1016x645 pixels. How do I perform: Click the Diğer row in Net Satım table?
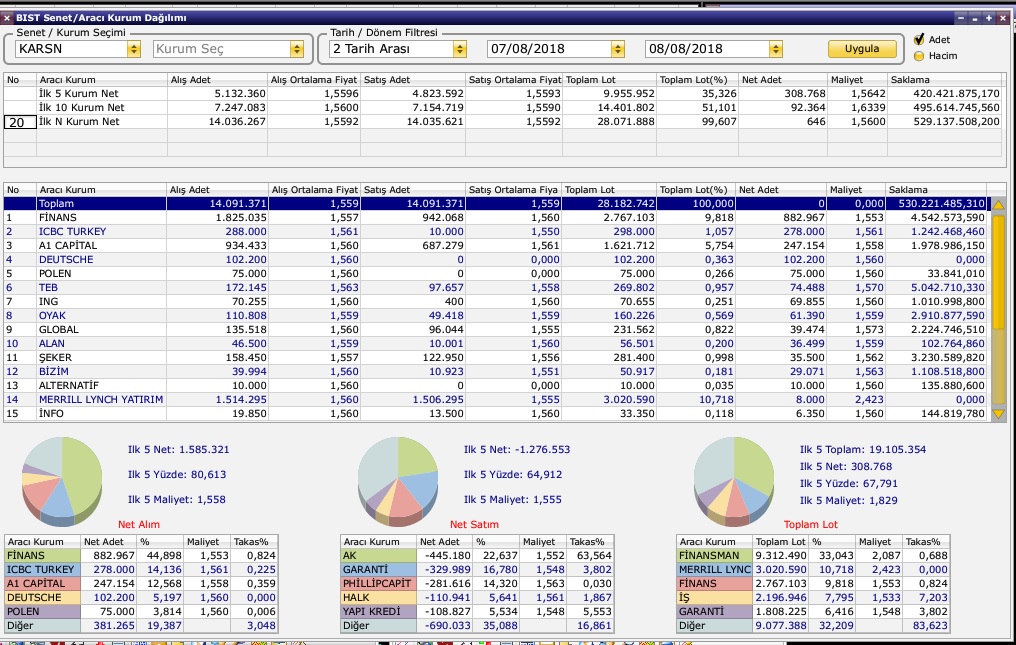[477, 626]
